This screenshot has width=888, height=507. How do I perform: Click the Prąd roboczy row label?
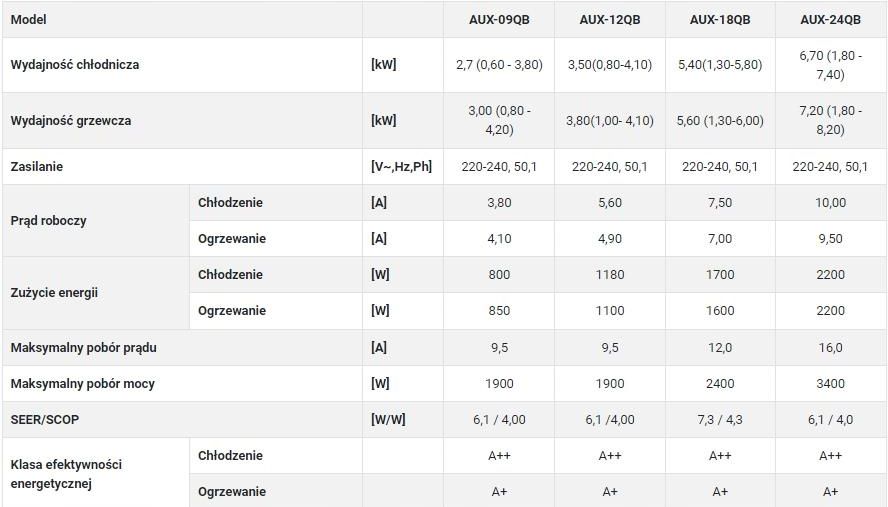click(49, 220)
